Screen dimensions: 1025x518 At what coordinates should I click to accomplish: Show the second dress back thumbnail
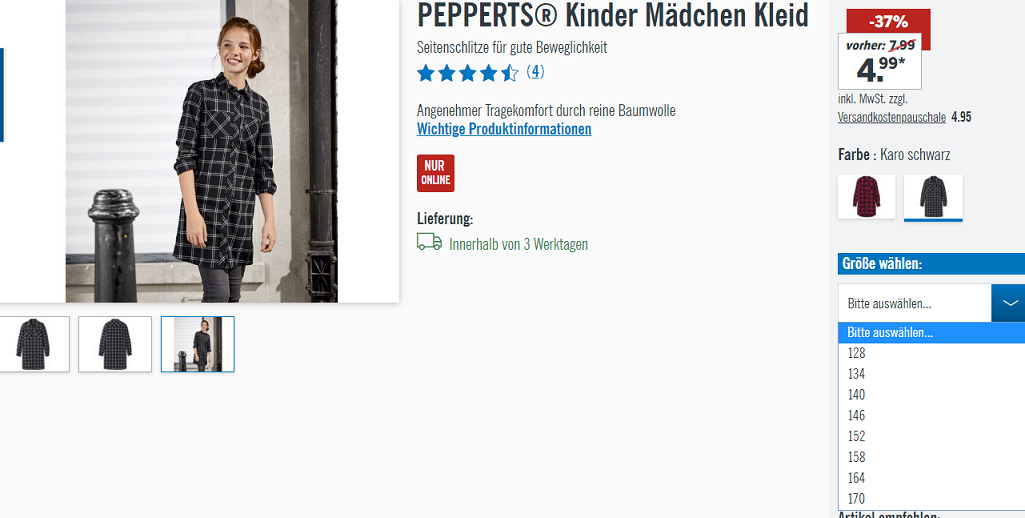[115, 344]
